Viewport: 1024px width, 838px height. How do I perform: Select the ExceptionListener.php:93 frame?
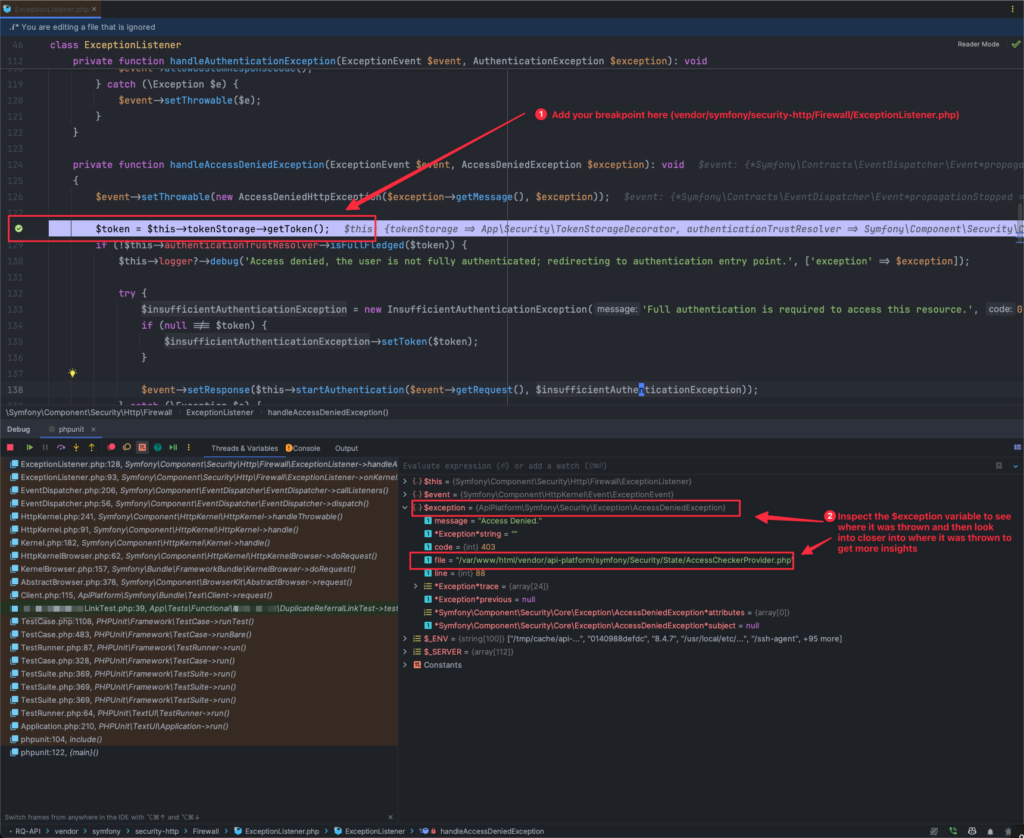(x=203, y=477)
